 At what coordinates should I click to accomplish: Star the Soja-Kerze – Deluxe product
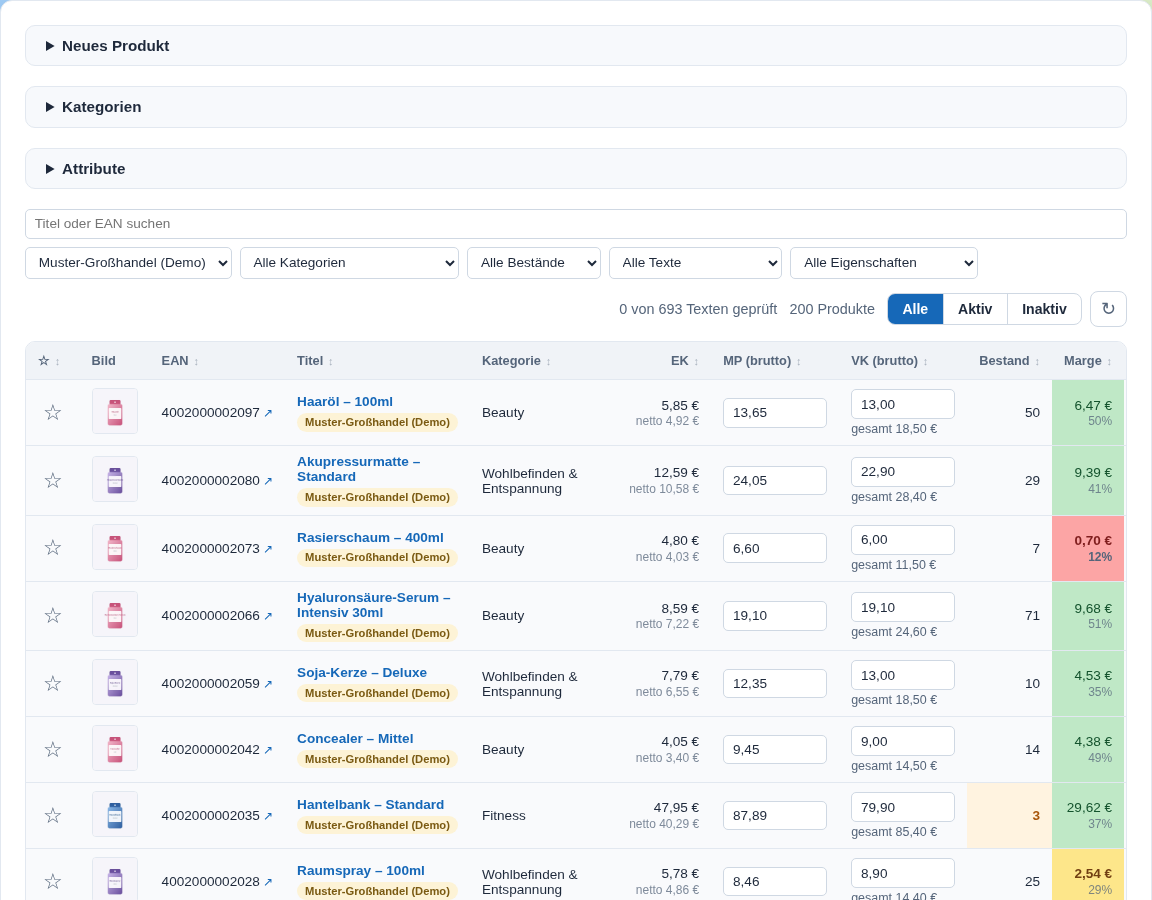(x=52, y=683)
